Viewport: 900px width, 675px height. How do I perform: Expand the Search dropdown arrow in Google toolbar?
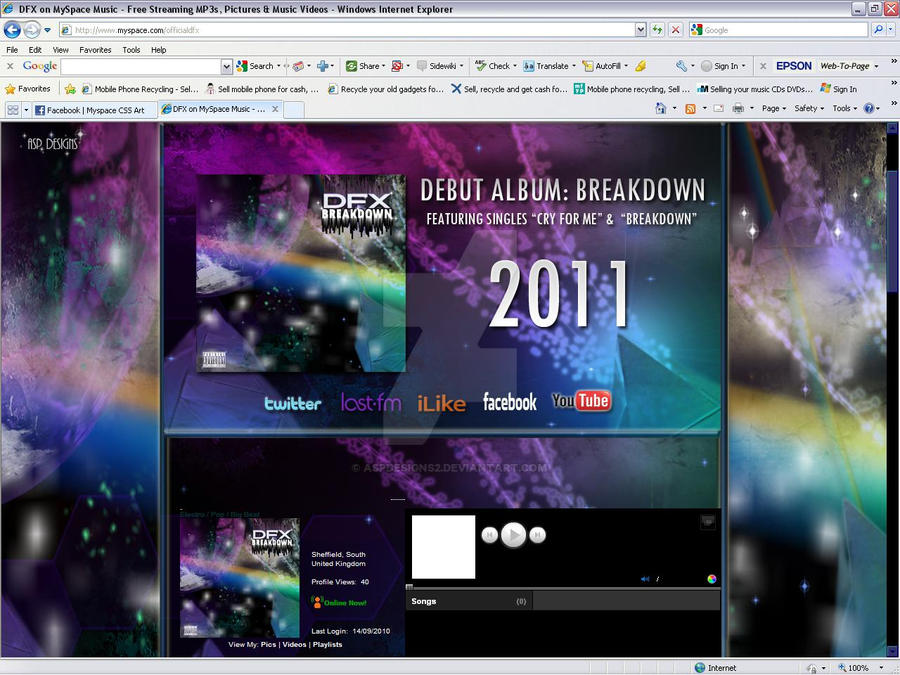[277, 66]
